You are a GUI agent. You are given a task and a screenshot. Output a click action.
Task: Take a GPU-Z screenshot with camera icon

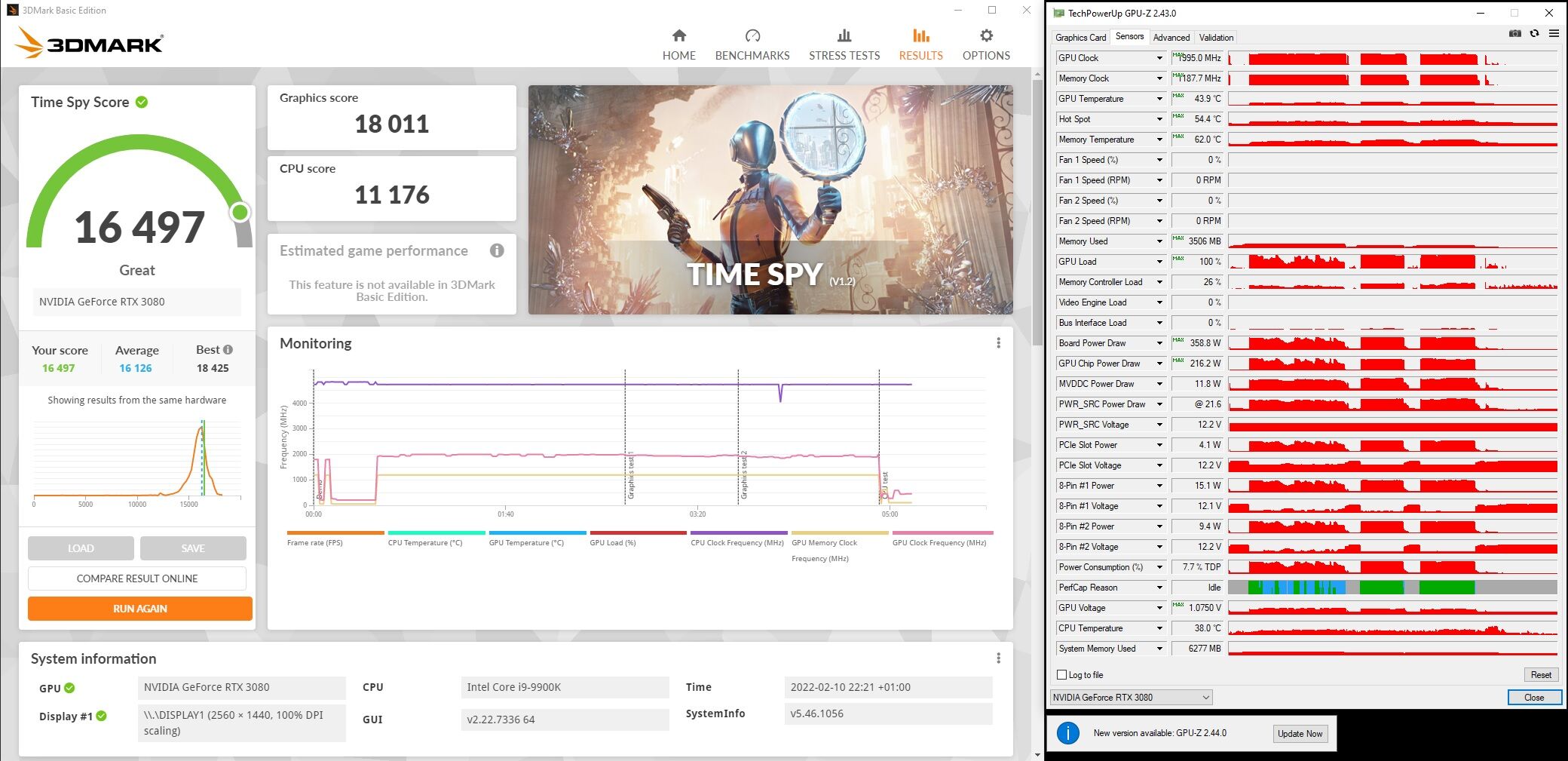(1514, 34)
